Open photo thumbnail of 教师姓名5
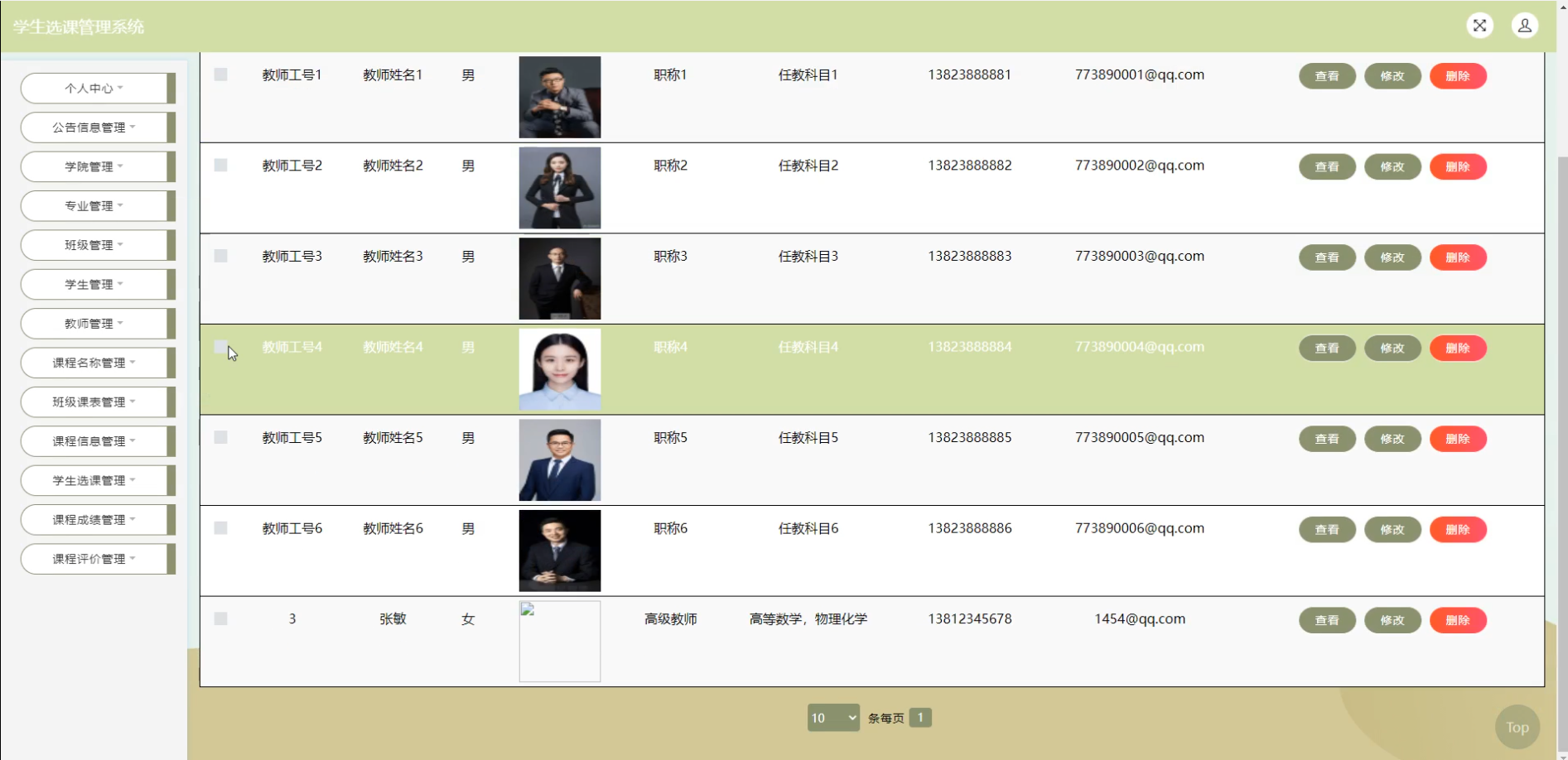 pyautogui.click(x=560, y=459)
